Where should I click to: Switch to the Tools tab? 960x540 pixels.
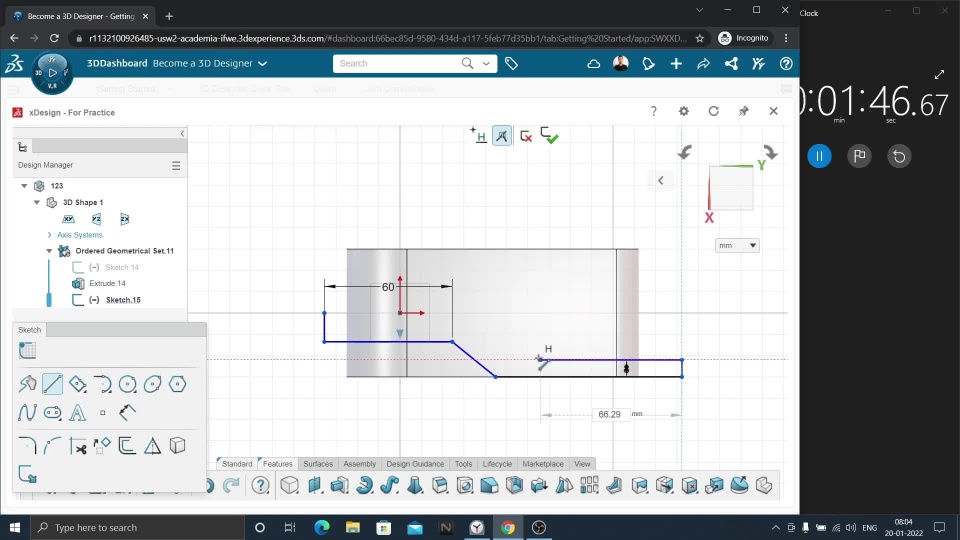coord(463,463)
